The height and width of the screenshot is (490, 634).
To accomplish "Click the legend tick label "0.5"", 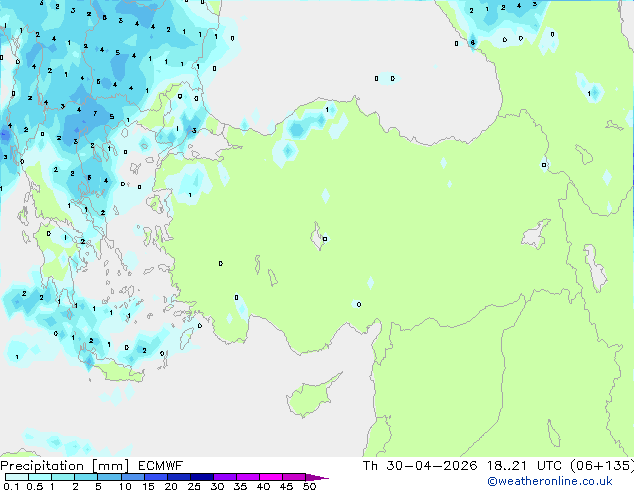I will 35,486.
